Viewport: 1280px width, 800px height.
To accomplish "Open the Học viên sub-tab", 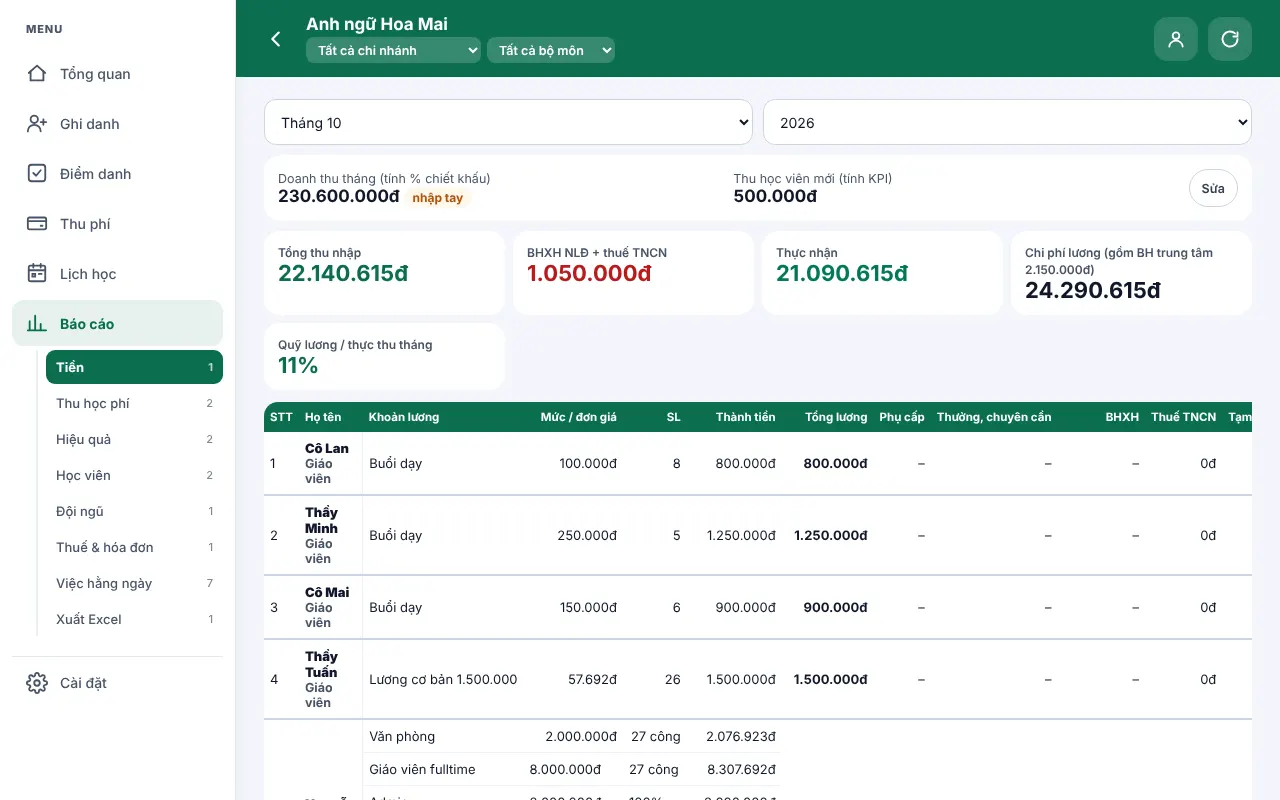I will point(134,475).
